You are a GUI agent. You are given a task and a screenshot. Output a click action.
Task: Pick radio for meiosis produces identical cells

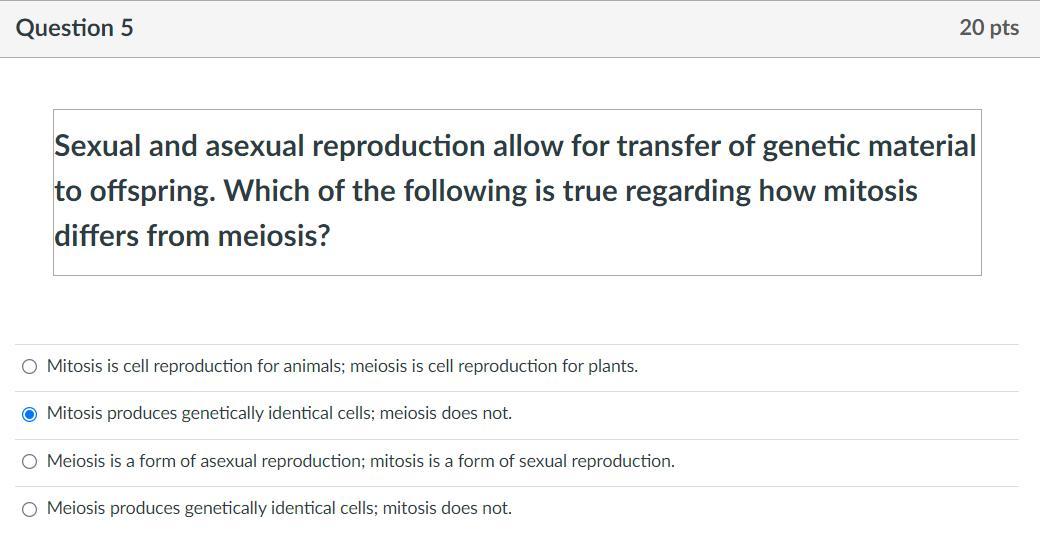click(30, 509)
